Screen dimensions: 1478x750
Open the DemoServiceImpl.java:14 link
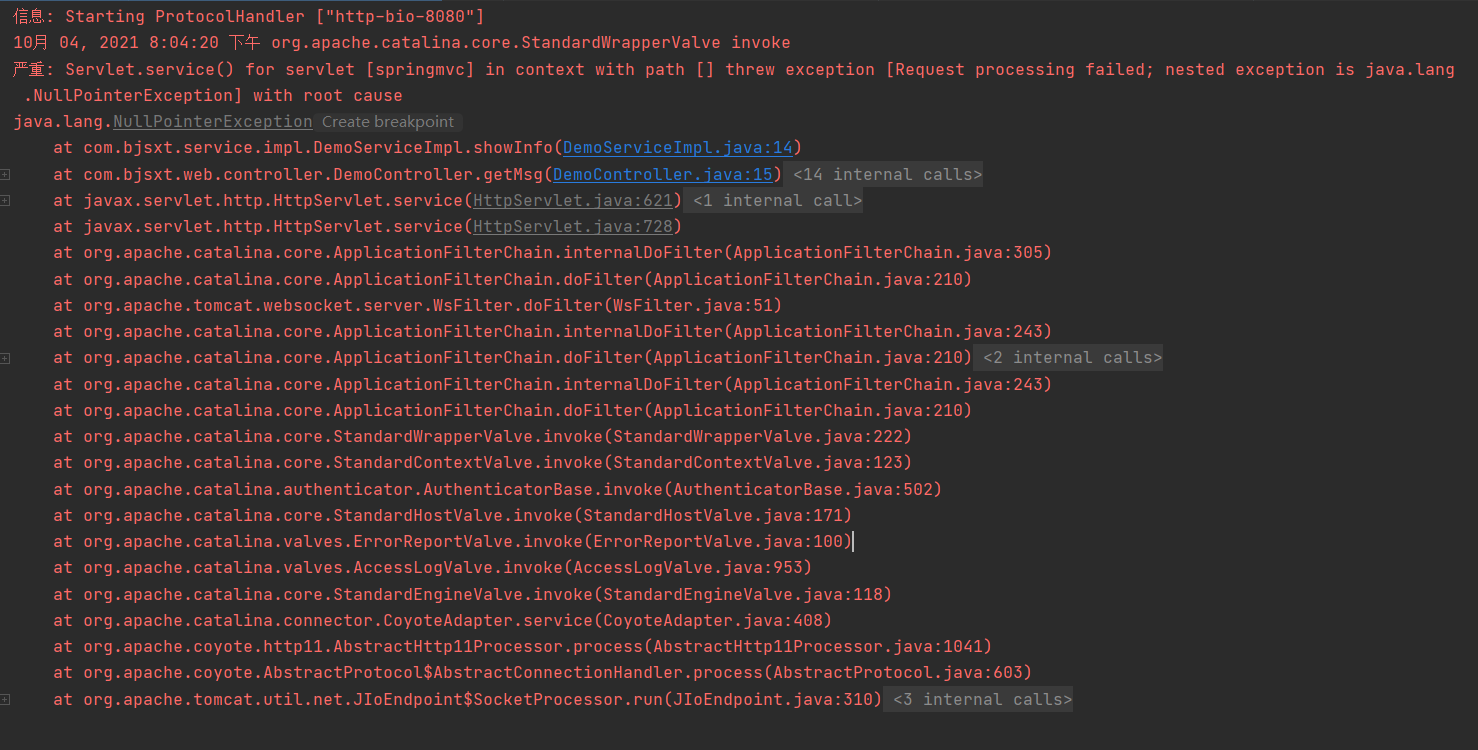click(678, 148)
